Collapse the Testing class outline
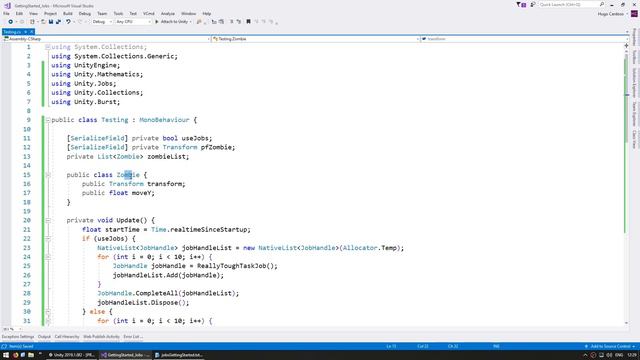This screenshot has height=360, width=640. [48, 120]
